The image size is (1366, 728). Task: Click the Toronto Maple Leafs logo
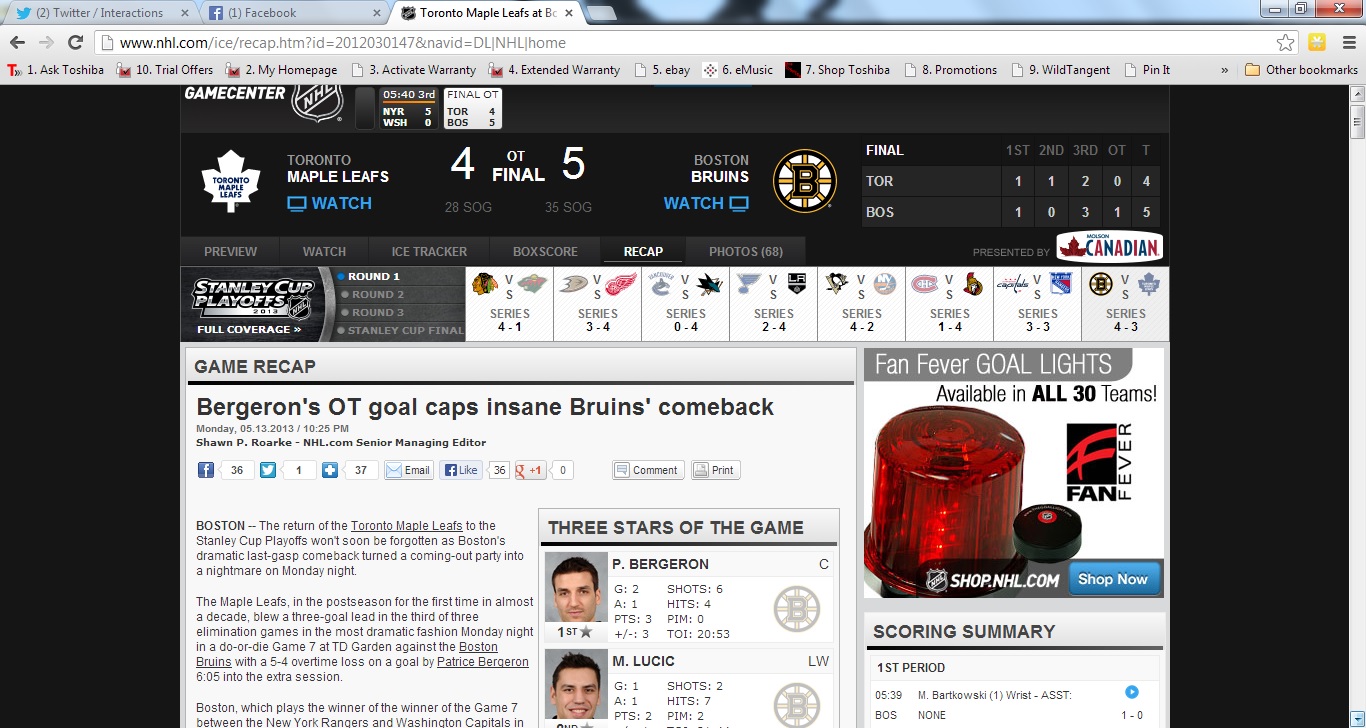231,181
